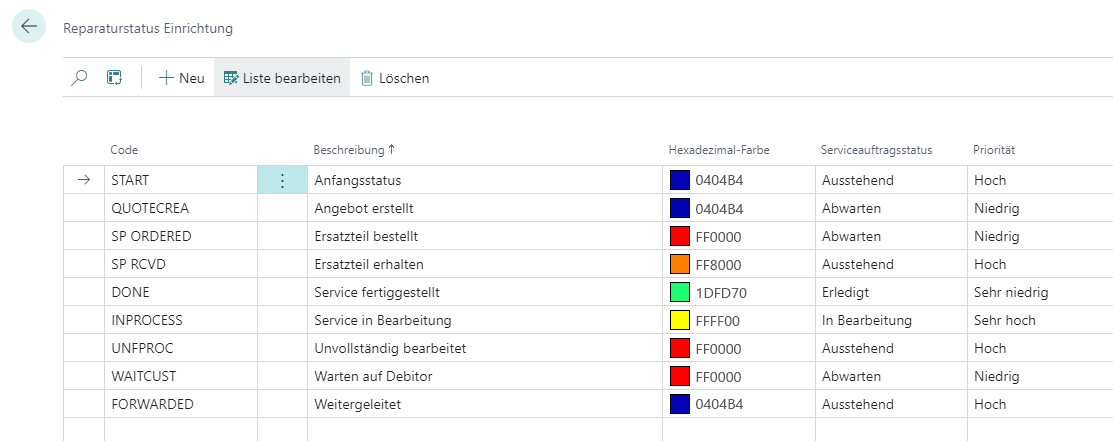Create a new entry with Neu
Image resolution: width=1113 pixels, height=441 pixels.
point(182,78)
